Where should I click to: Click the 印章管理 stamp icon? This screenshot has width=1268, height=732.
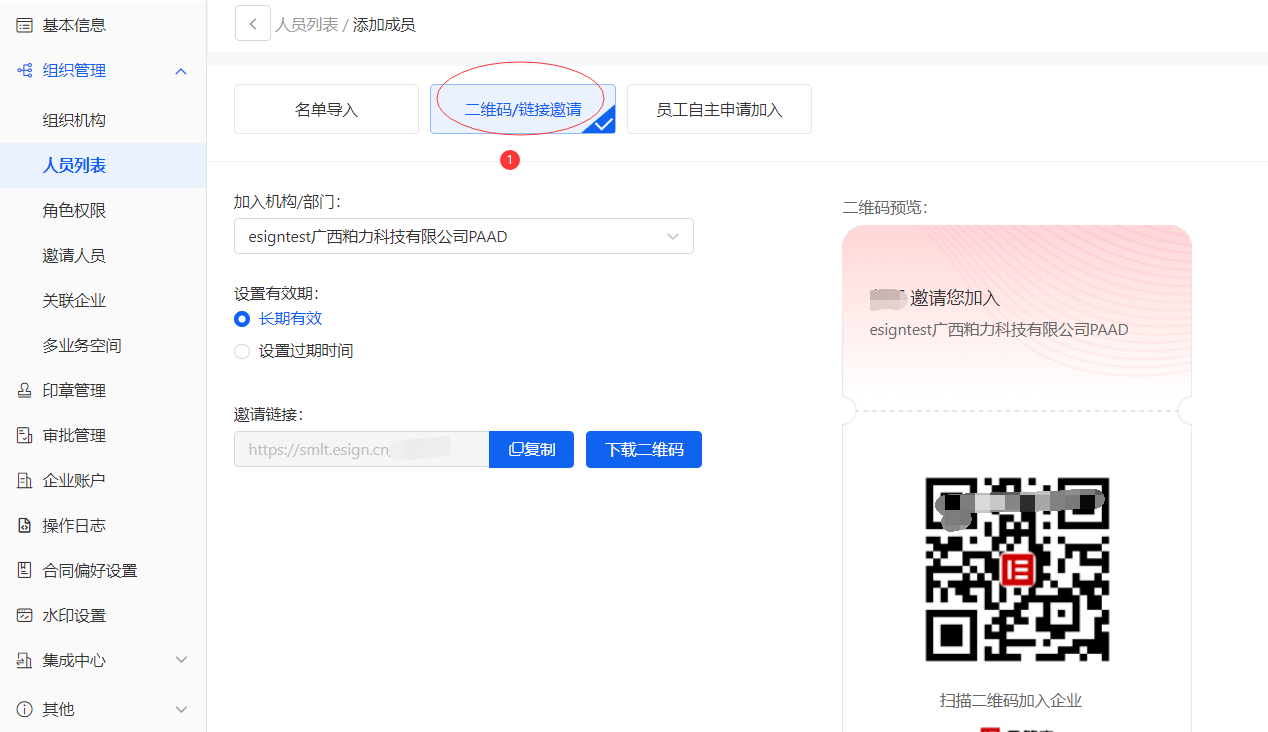[24, 390]
